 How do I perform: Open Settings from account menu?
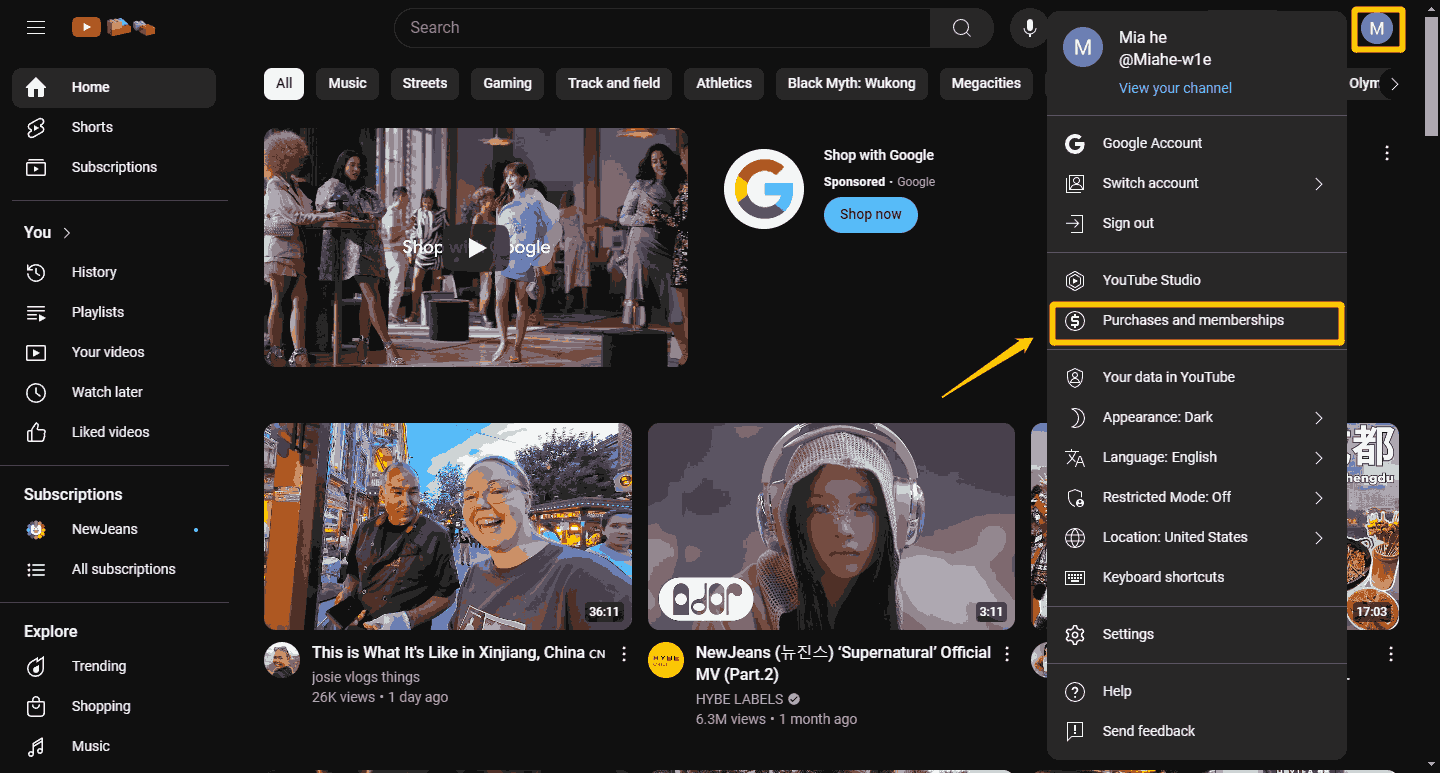[1197, 634]
